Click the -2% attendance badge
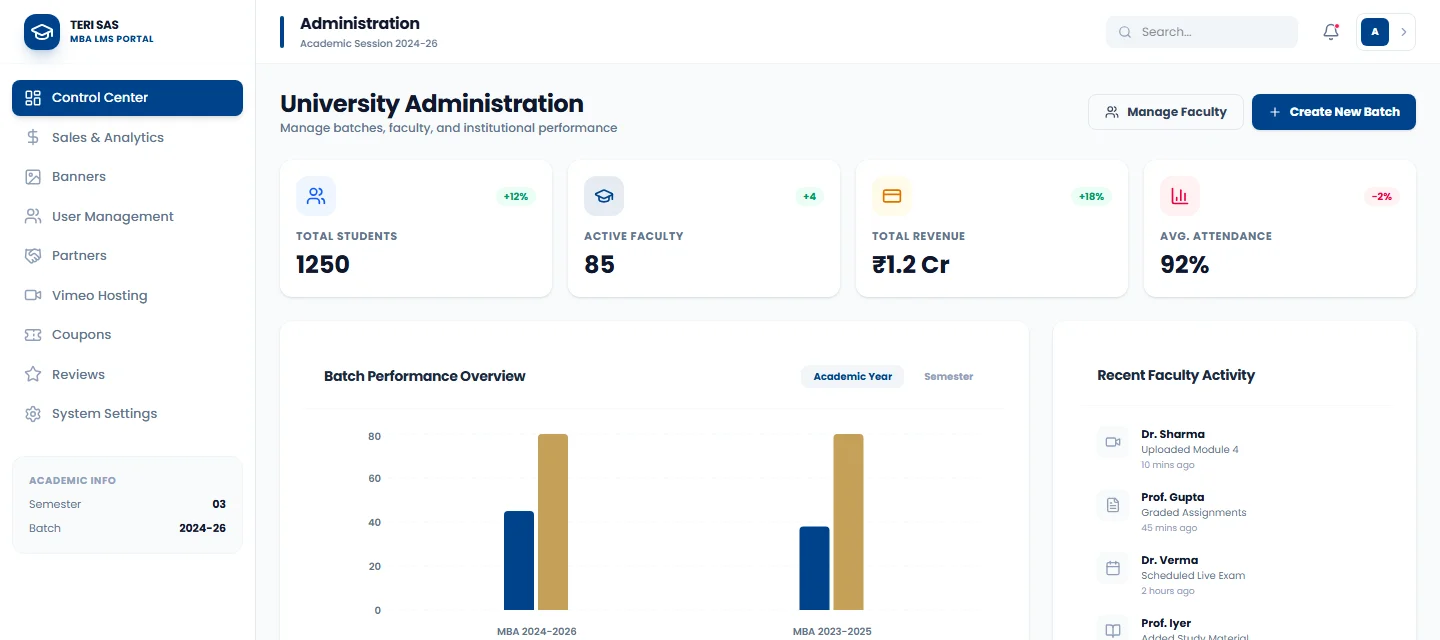The width and height of the screenshot is (1440, 640). pyautogui.click(x=1382, y=197)
